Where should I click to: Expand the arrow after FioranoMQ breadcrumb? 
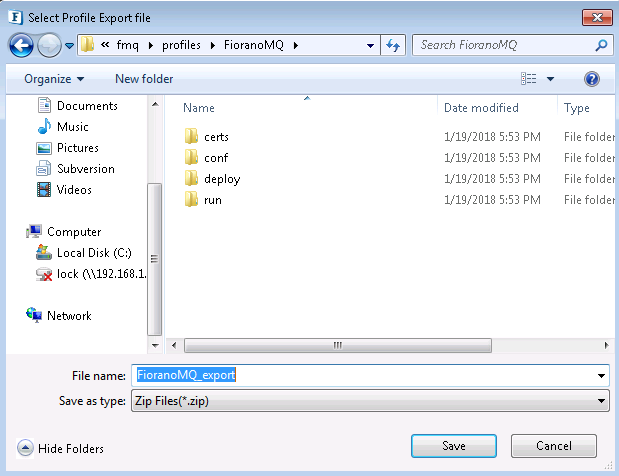point(296,45)
